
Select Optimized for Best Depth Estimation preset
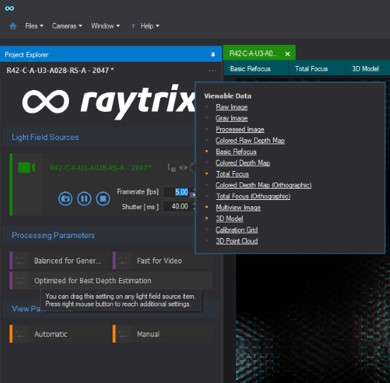coord(111,281)
